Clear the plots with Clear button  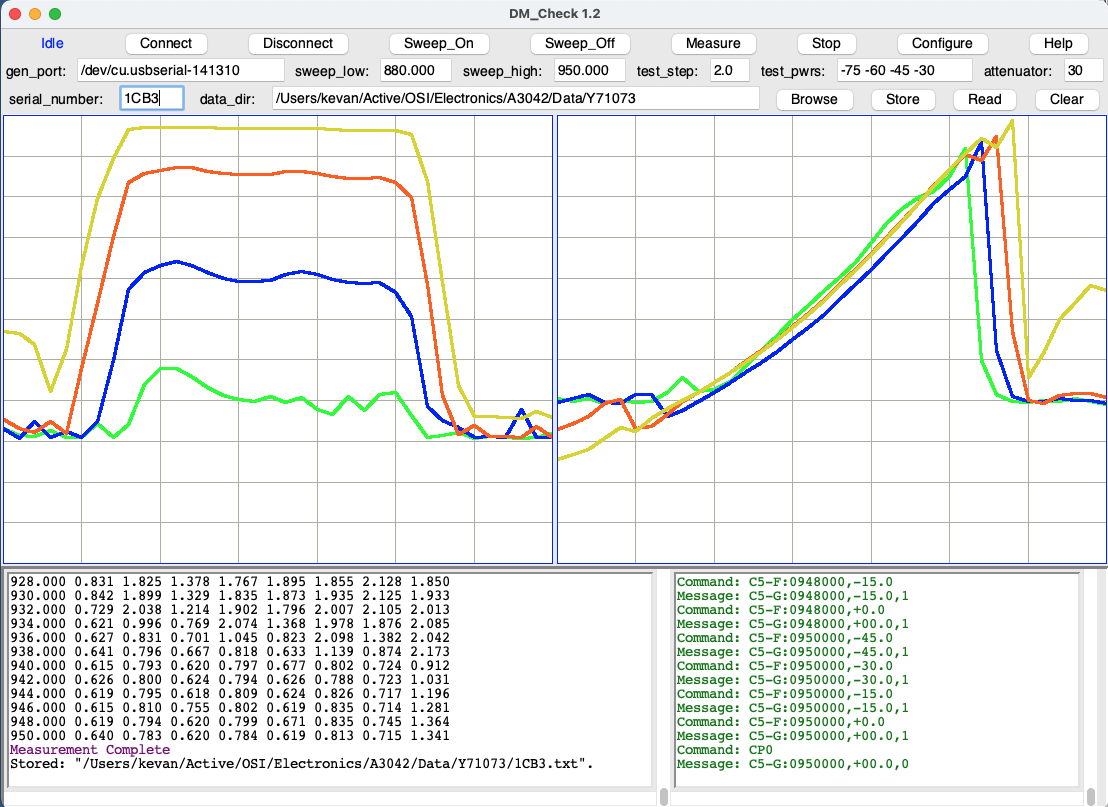1066,99
